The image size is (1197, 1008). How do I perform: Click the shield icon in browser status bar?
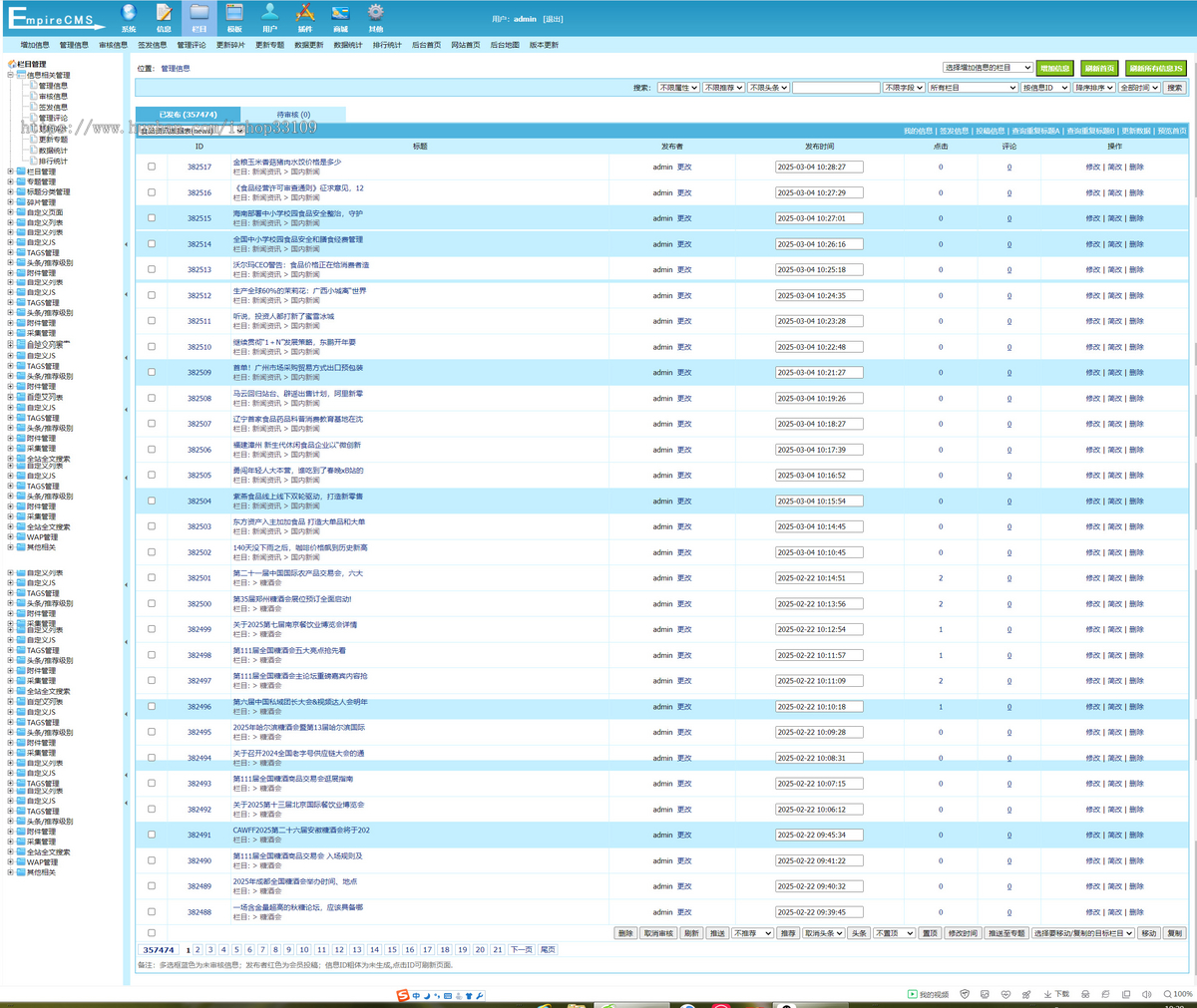click(x=965, y=994)
